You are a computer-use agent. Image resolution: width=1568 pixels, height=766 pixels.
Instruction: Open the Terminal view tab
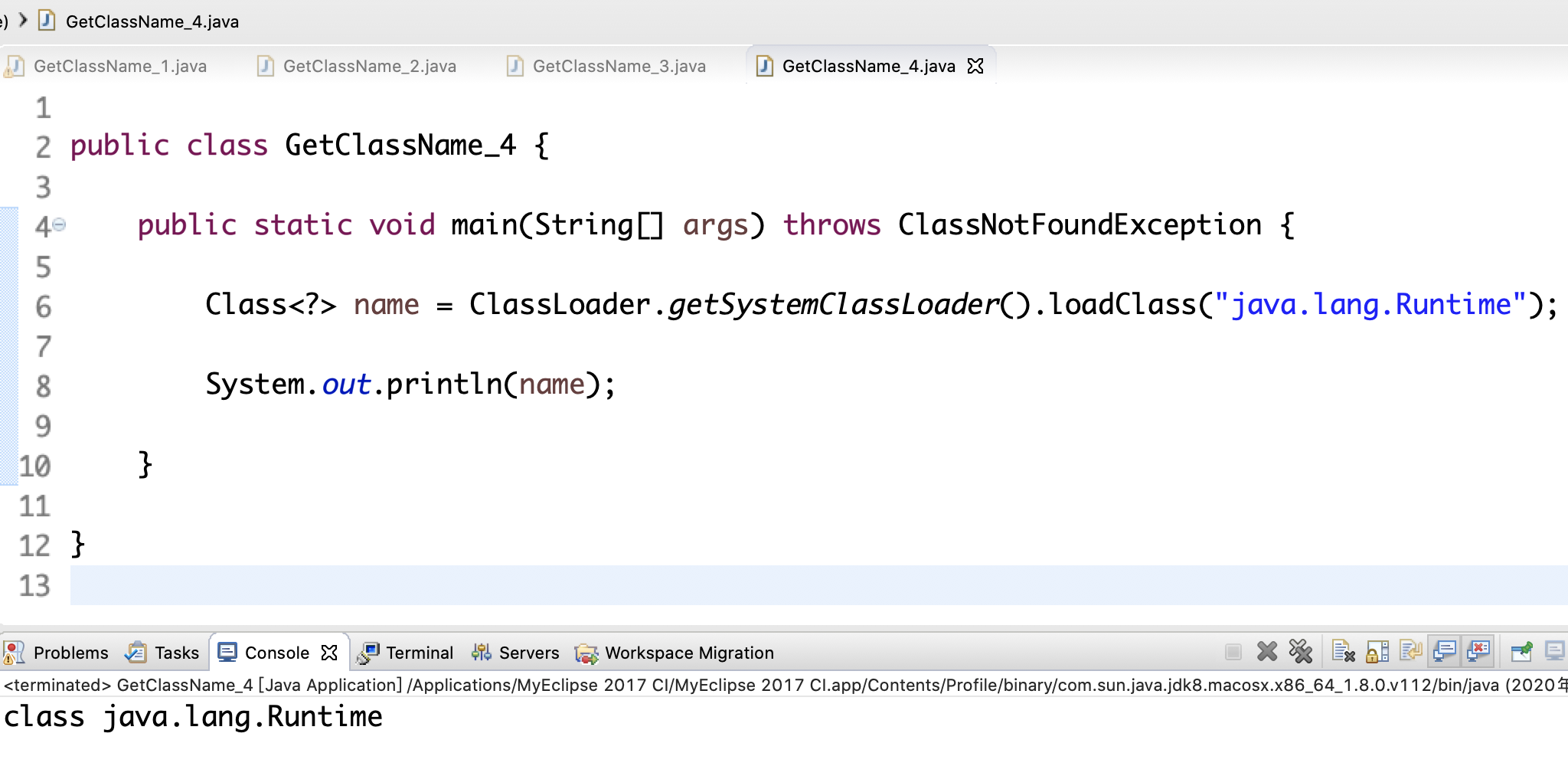tap(406, 653)
